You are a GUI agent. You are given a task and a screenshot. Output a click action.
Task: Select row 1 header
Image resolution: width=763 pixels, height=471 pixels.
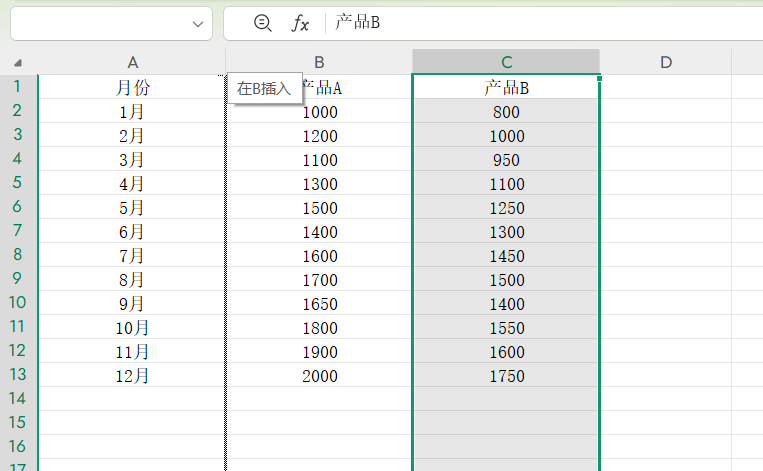(18, 87)
